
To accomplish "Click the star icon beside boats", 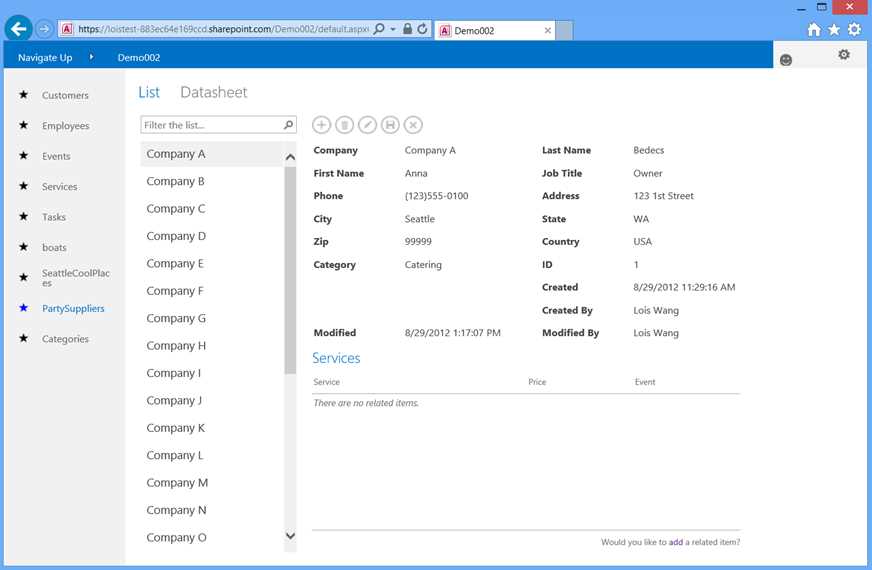I will pos(23,246).
